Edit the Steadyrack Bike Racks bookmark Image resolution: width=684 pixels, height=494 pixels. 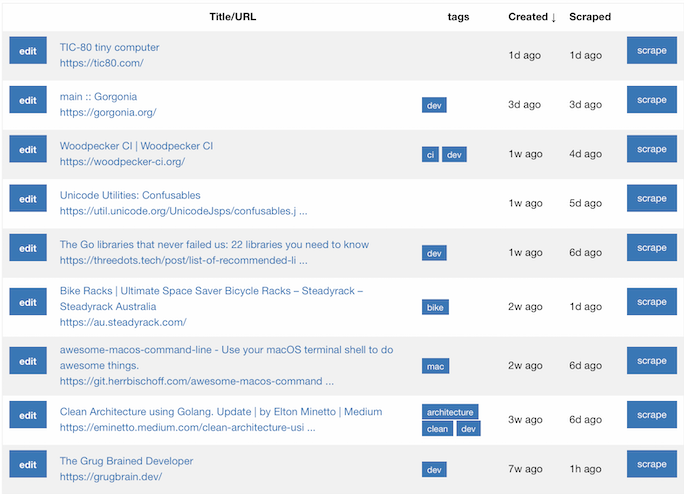coord(28,302)
